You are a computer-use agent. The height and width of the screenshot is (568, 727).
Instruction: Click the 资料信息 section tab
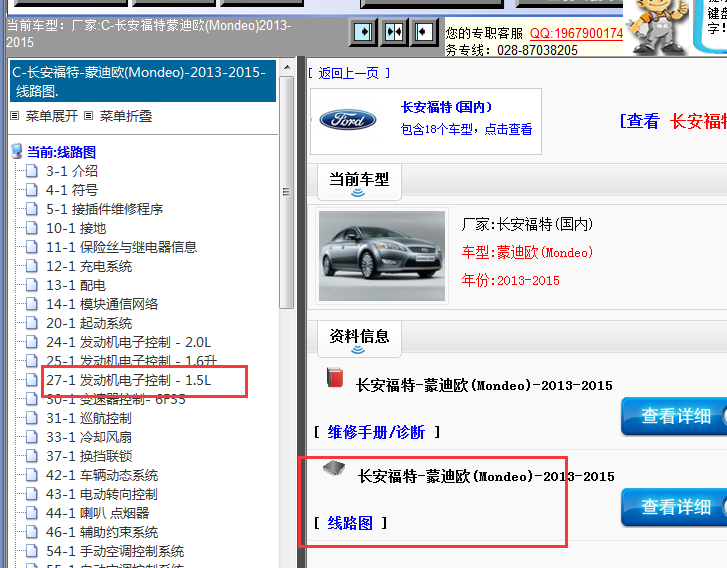pyautogui.click(x=359, y=338)
